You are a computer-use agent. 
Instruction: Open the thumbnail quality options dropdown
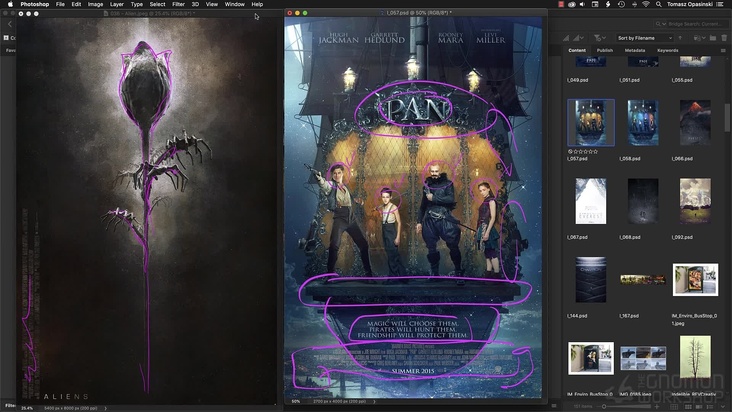pyautogui.click(x=578, y=38)
